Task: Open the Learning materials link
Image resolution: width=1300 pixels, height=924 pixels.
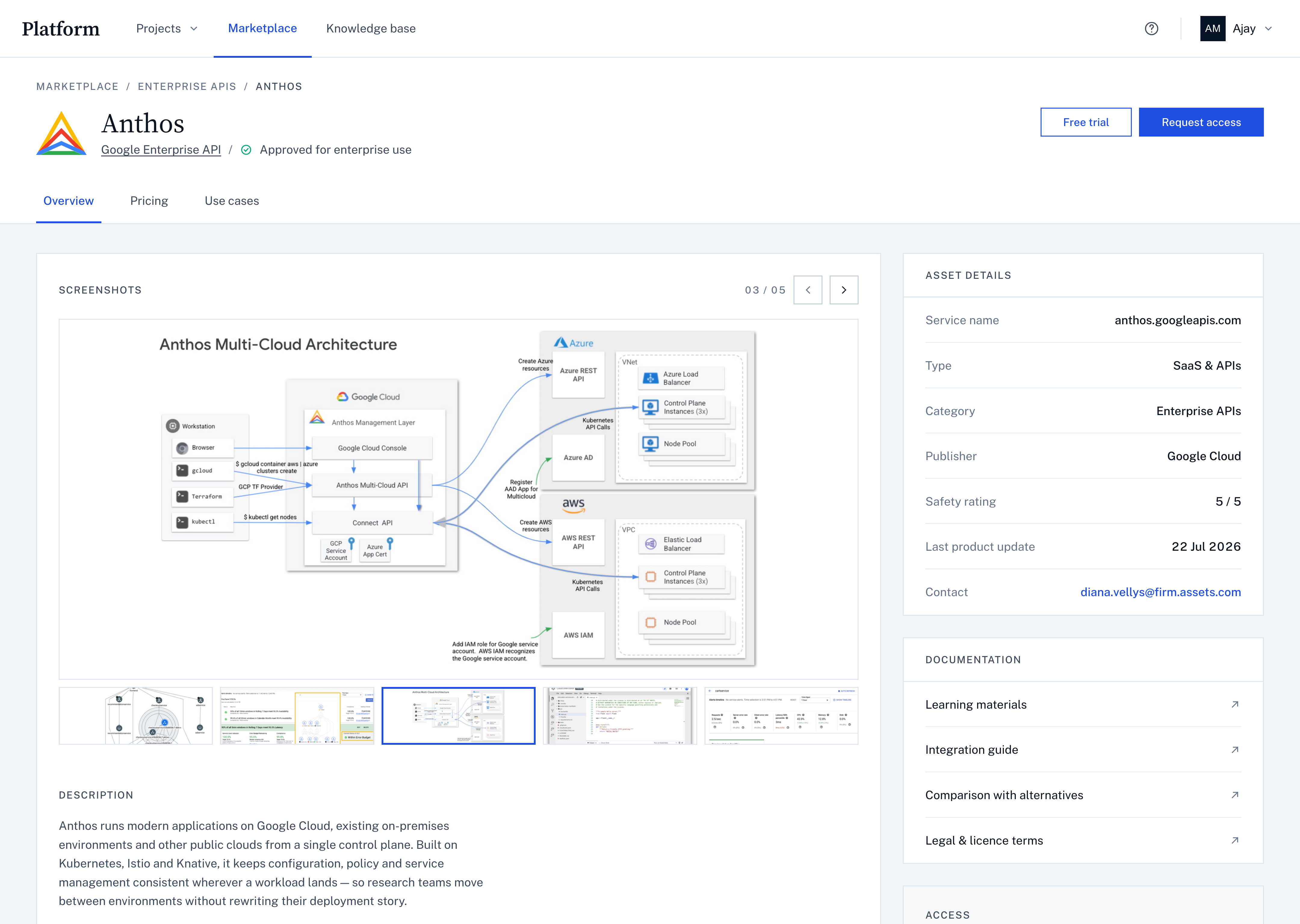Action: [x=976, y=704]
